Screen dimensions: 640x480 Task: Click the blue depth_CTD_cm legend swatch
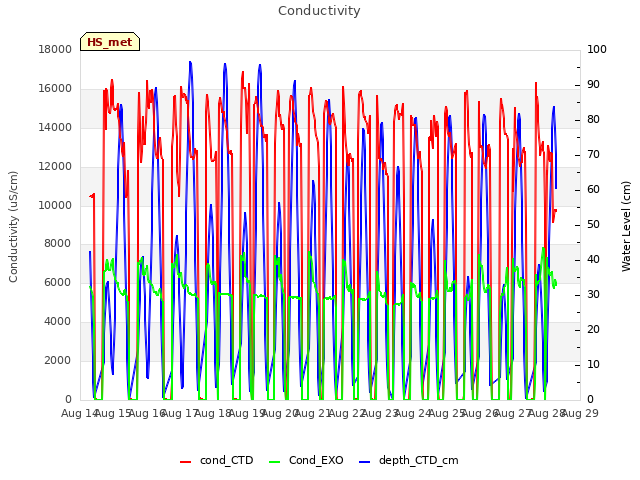364,462
